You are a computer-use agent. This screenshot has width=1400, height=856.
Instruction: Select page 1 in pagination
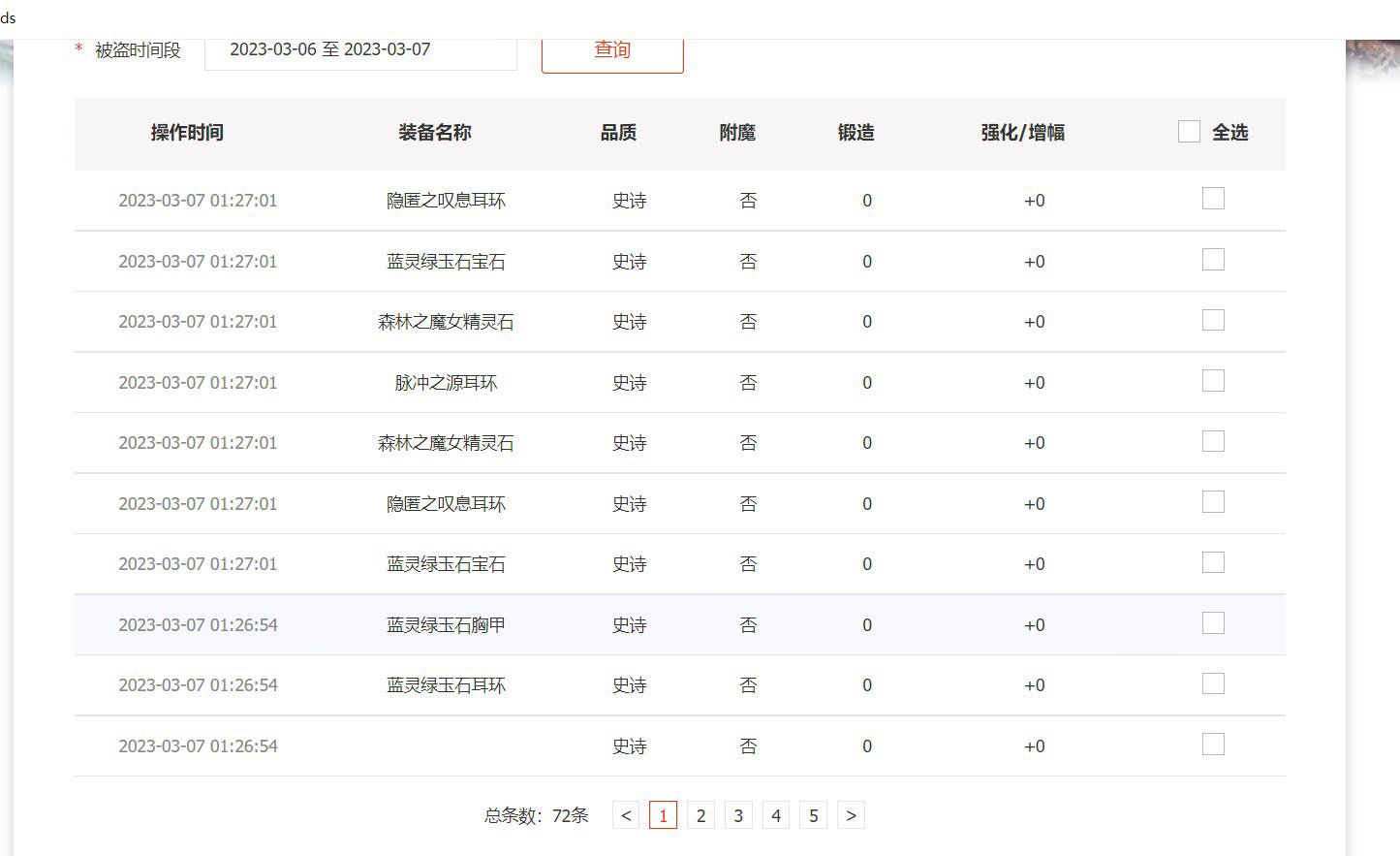coord(663,815)
